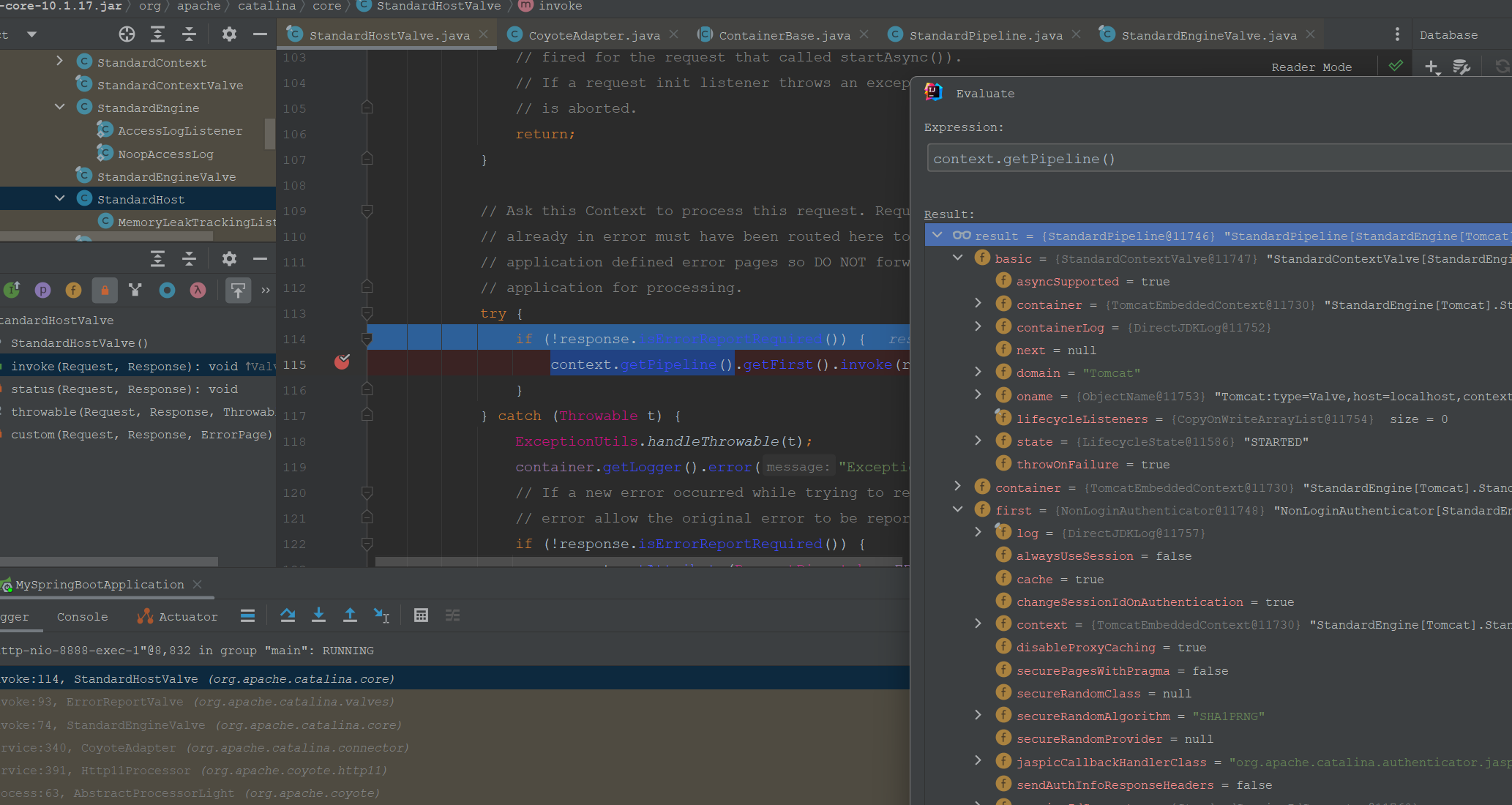Toggle Show Fields filter in Structure
This screenshot has height=805, width=1512.
pos(73,291)
